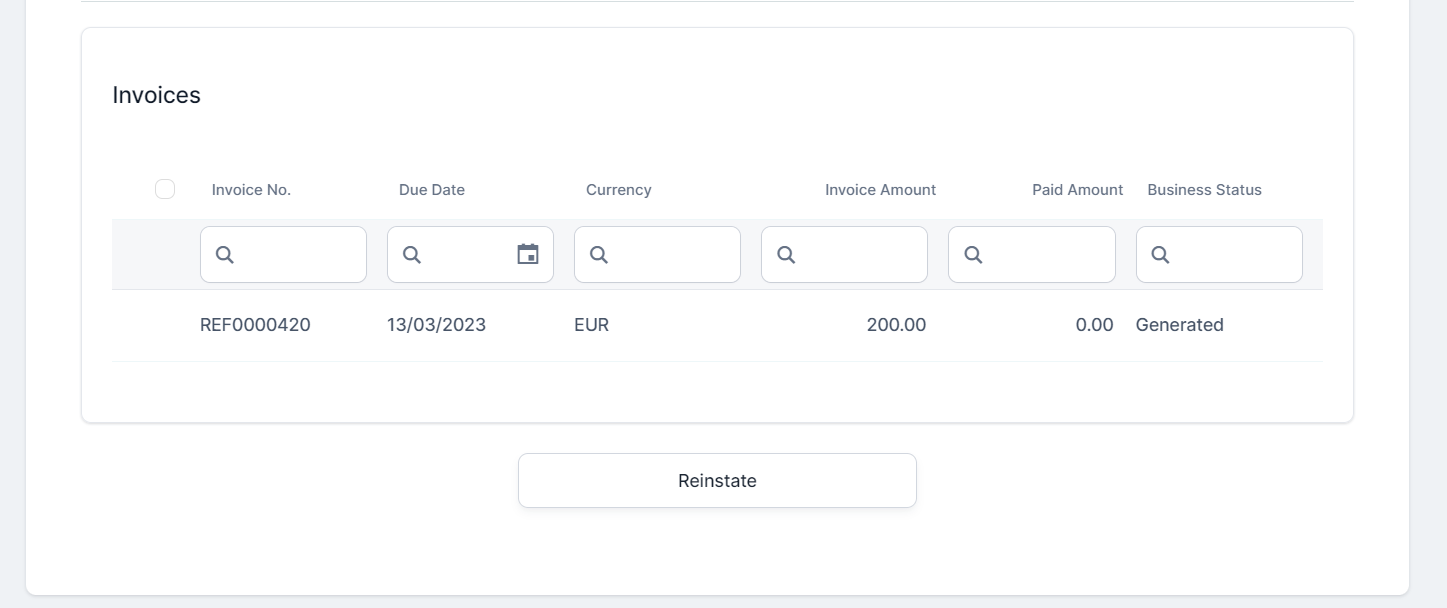The width and height of the screenshot is (1447, 608).
Task: Click the calendar icon in Due Date filter
Action: point(527,254)
